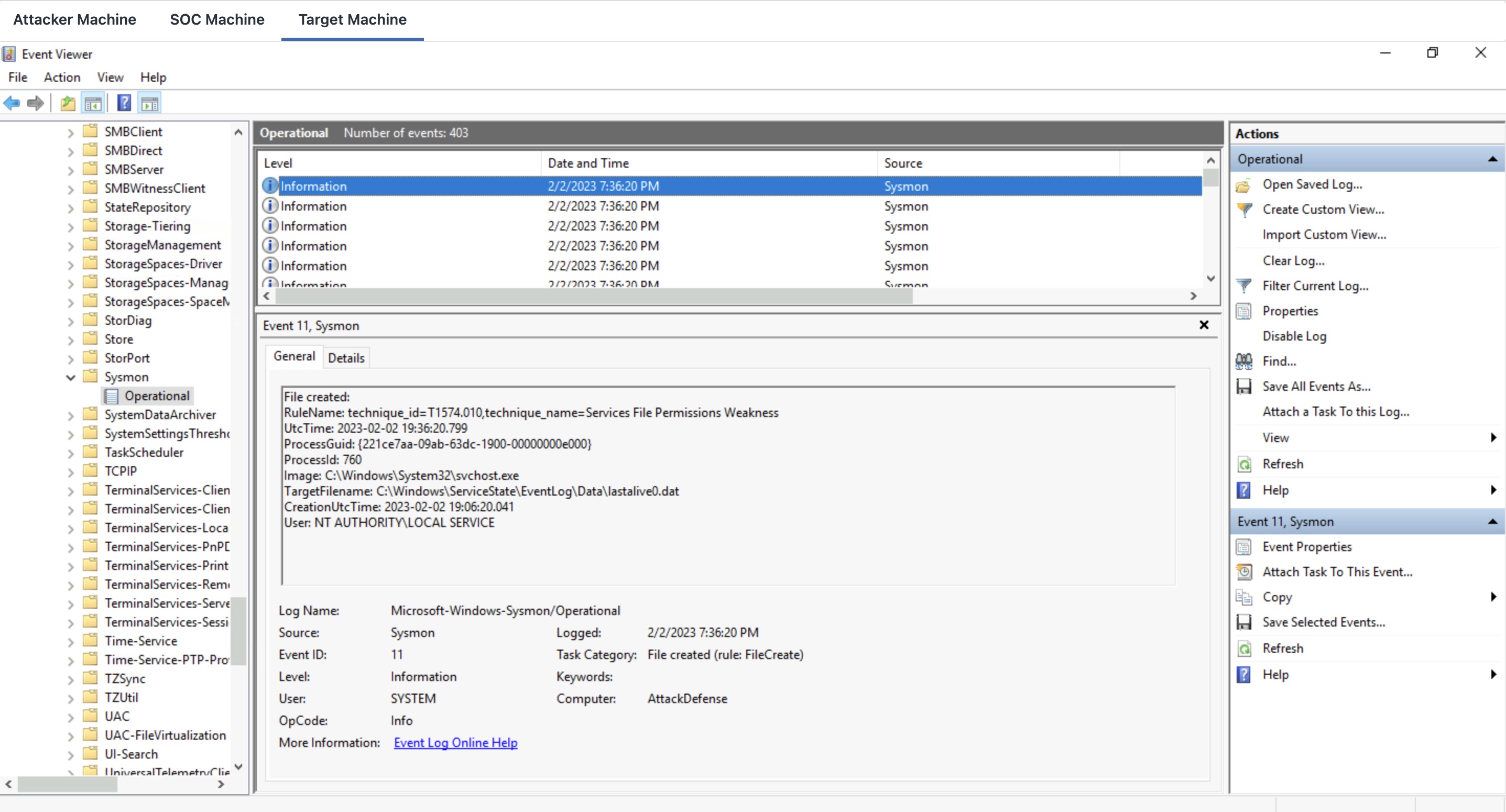Image resolution: width=1506 pixels, height=812 pixels.
Task: Open the Copy submenu arrow in Actions
Action: pos(1494,597)
